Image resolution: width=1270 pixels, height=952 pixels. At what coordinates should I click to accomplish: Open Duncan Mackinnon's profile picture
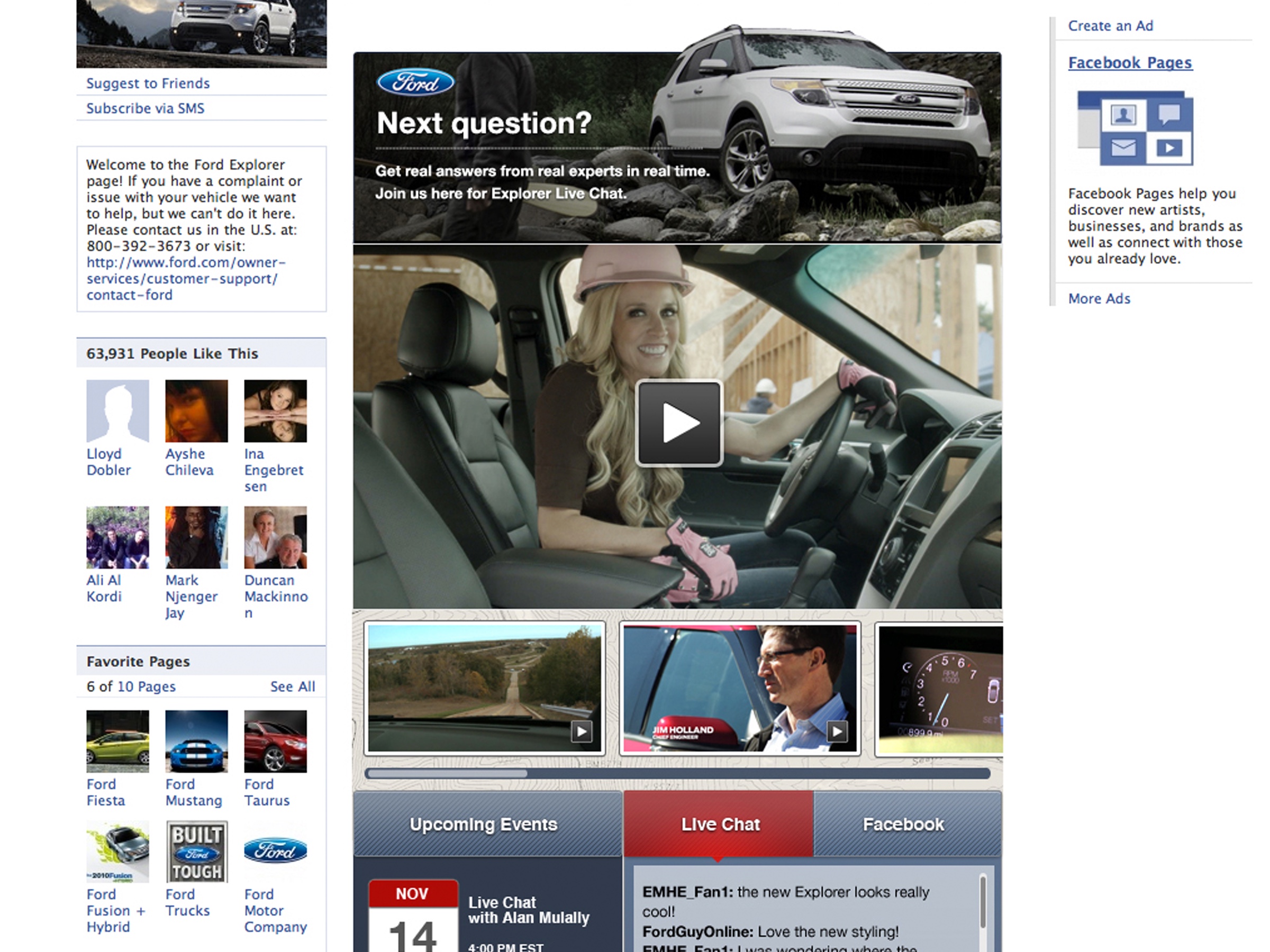pos(276,537)
